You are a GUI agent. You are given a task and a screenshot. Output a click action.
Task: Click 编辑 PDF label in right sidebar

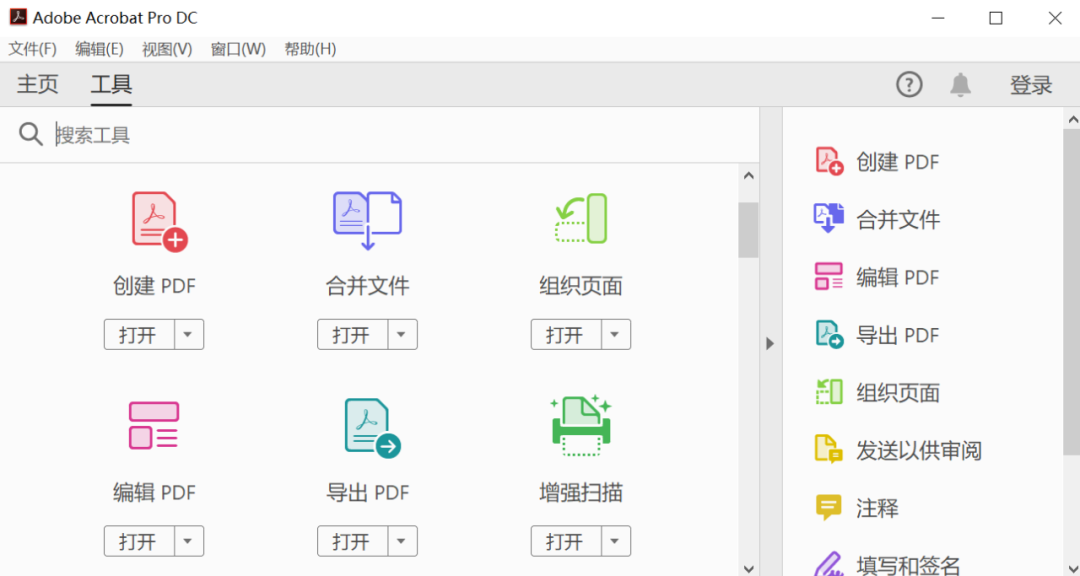coord(897,278)
